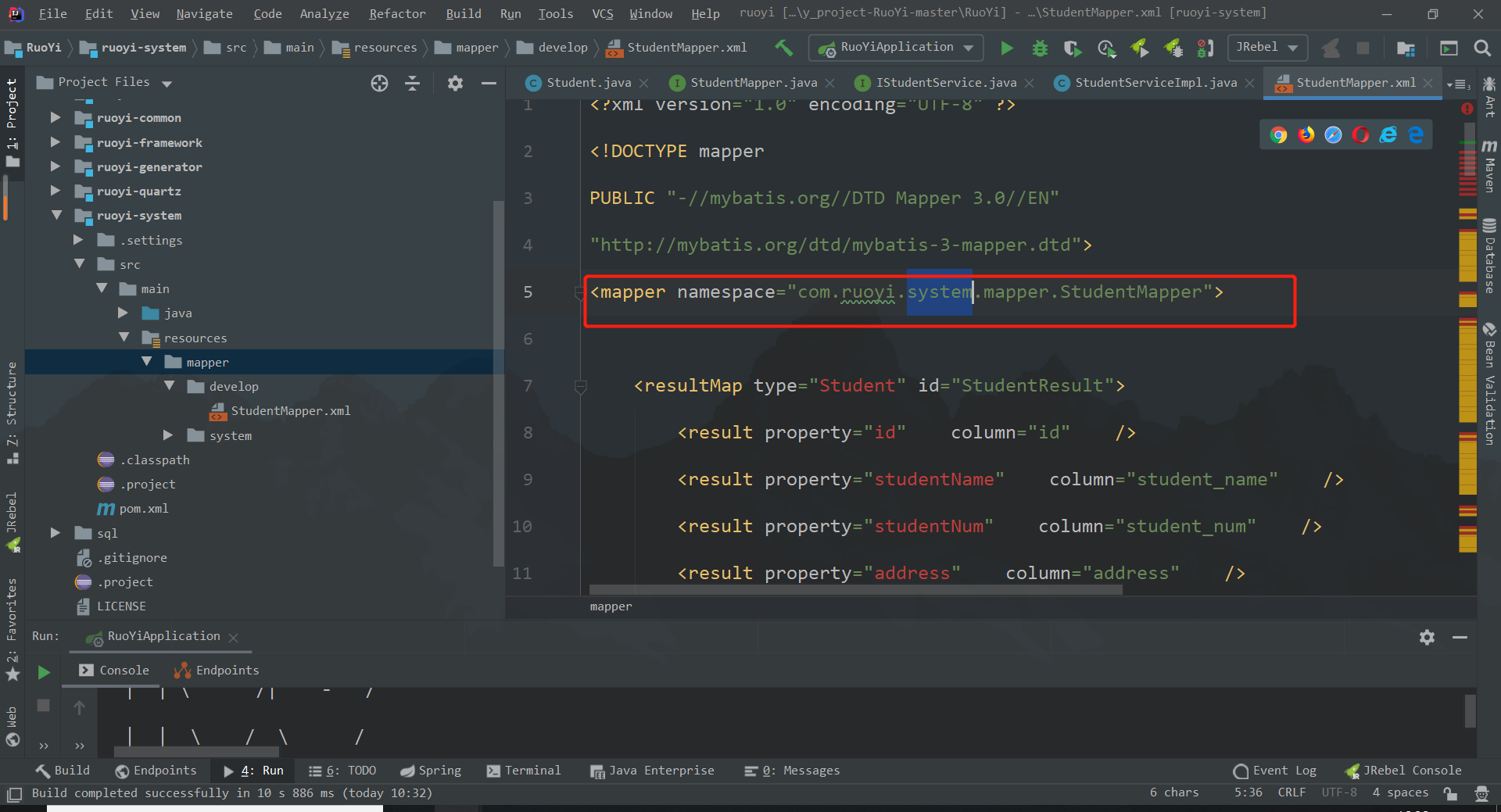Toggle tool window bars icon in status bar

pyautogui.click(x=13, y=794)
